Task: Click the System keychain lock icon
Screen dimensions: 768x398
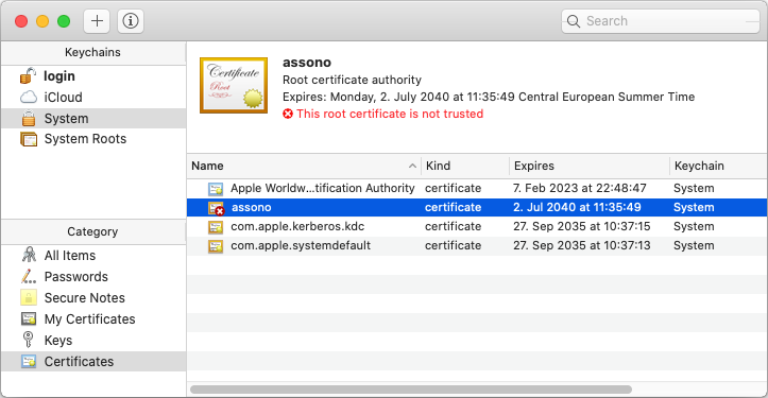Action: [x=28, y=118]
